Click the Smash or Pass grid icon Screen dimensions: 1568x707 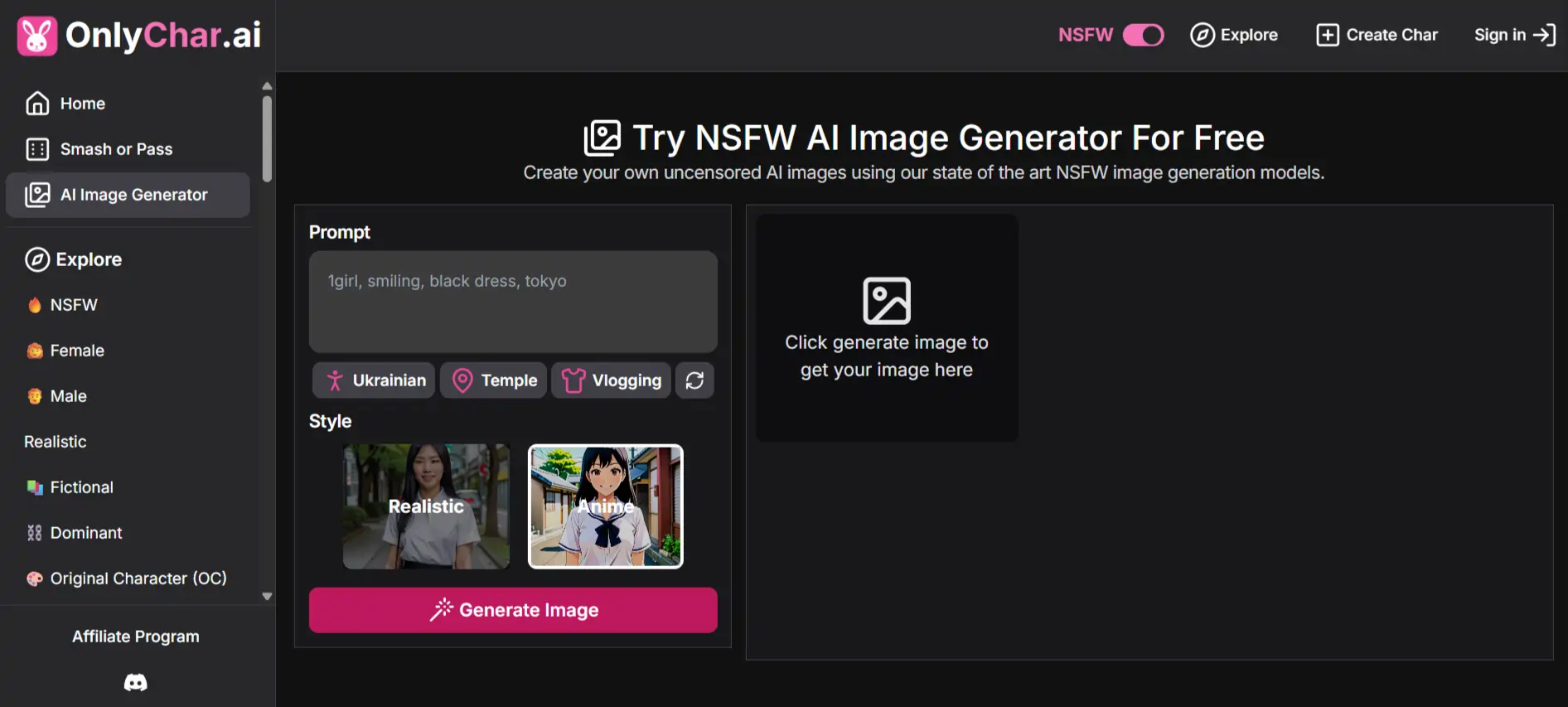point(37,149)
